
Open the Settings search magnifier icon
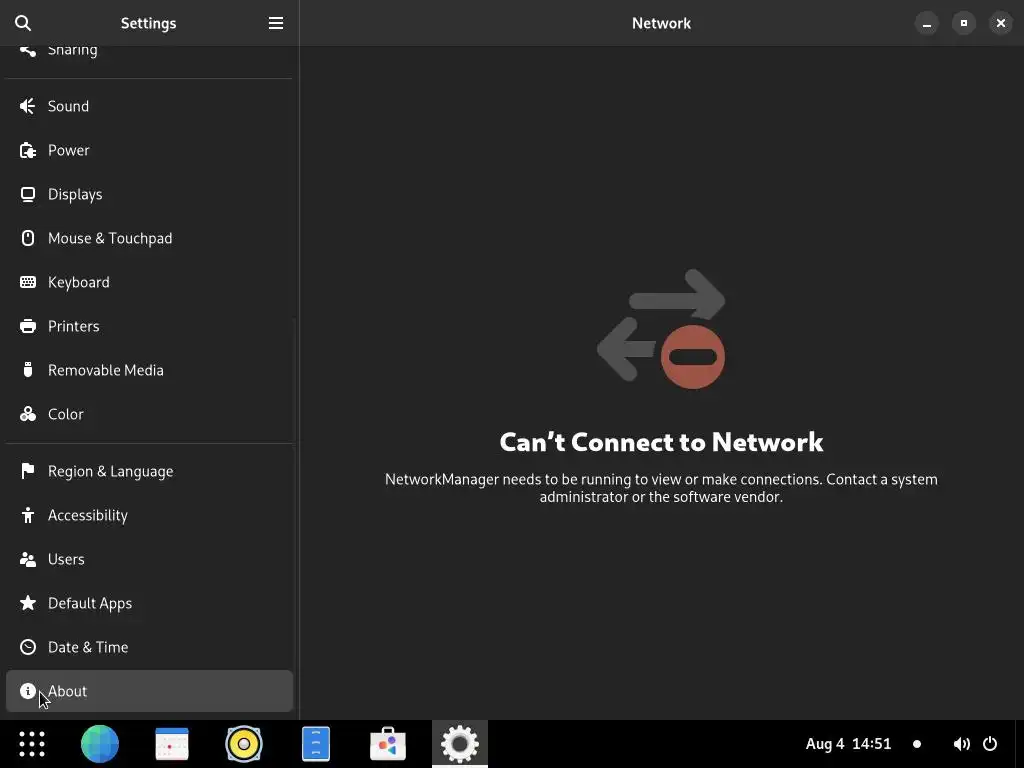(x=23, y=23)
